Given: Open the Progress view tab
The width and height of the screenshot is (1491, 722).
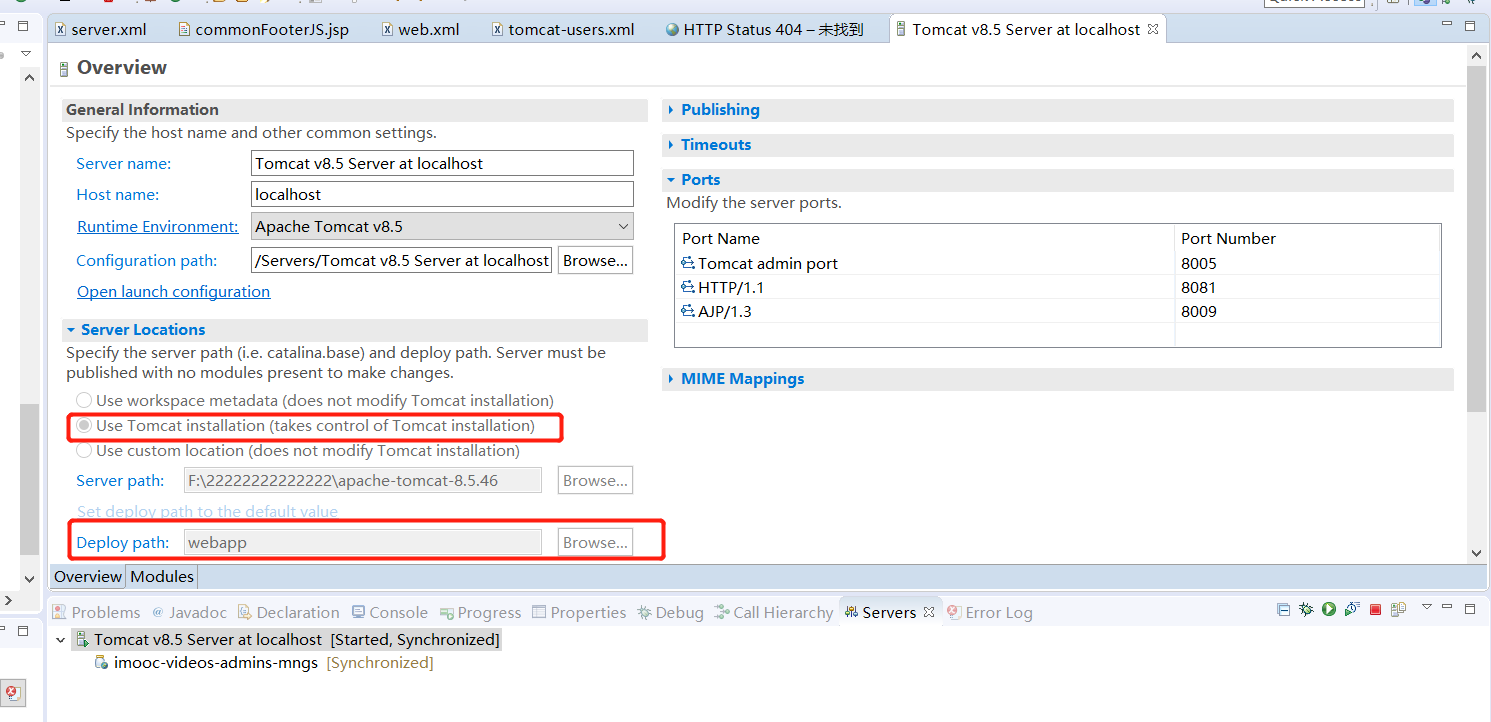Looking at the screenshot, I should [481, 612].
